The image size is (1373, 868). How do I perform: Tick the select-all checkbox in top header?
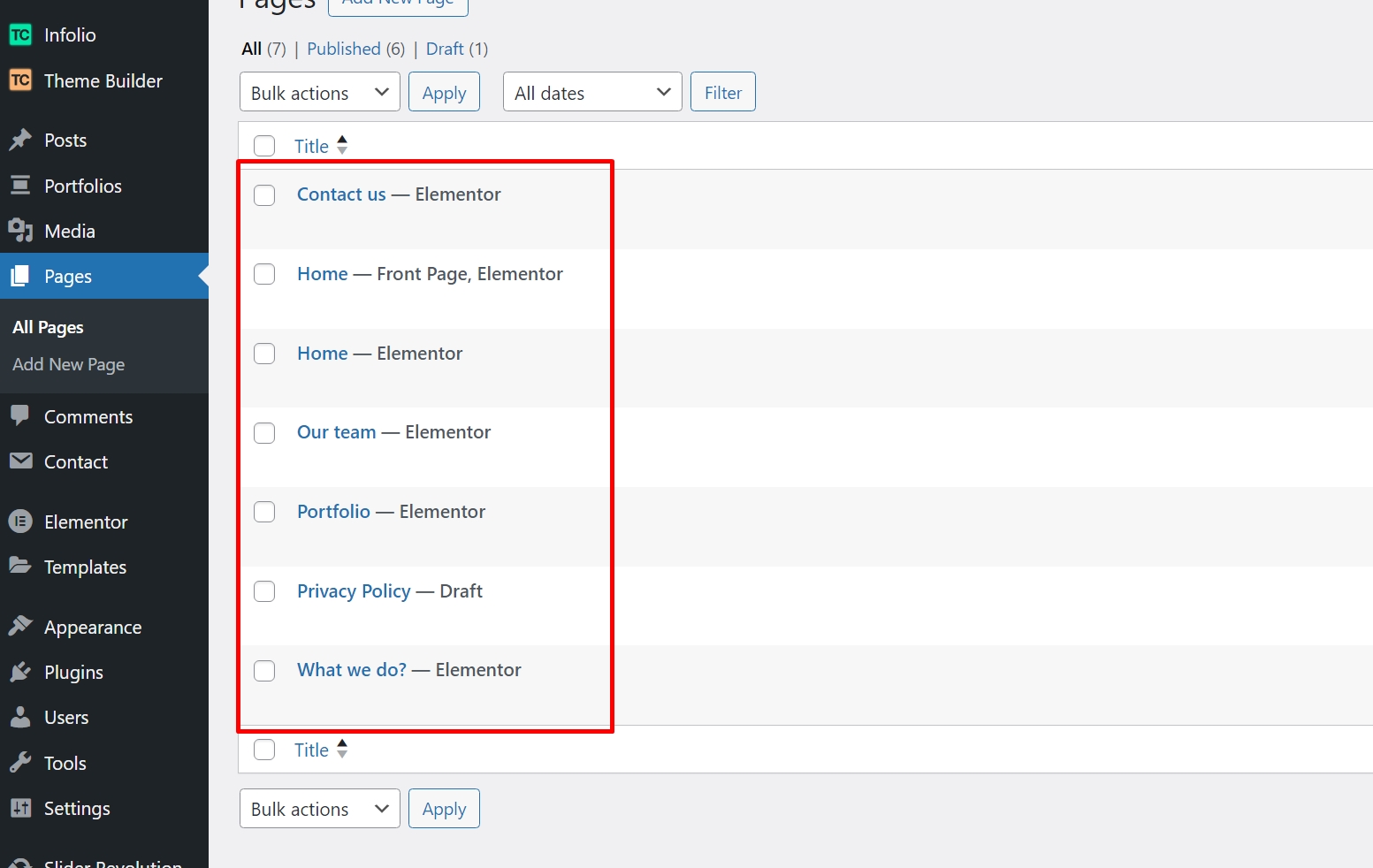point(264,146)
